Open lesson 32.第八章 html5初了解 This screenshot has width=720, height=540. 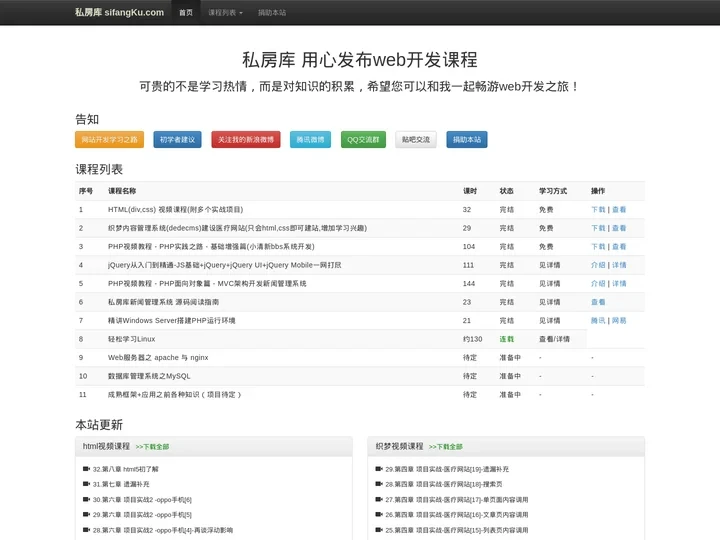pos(125,469)
